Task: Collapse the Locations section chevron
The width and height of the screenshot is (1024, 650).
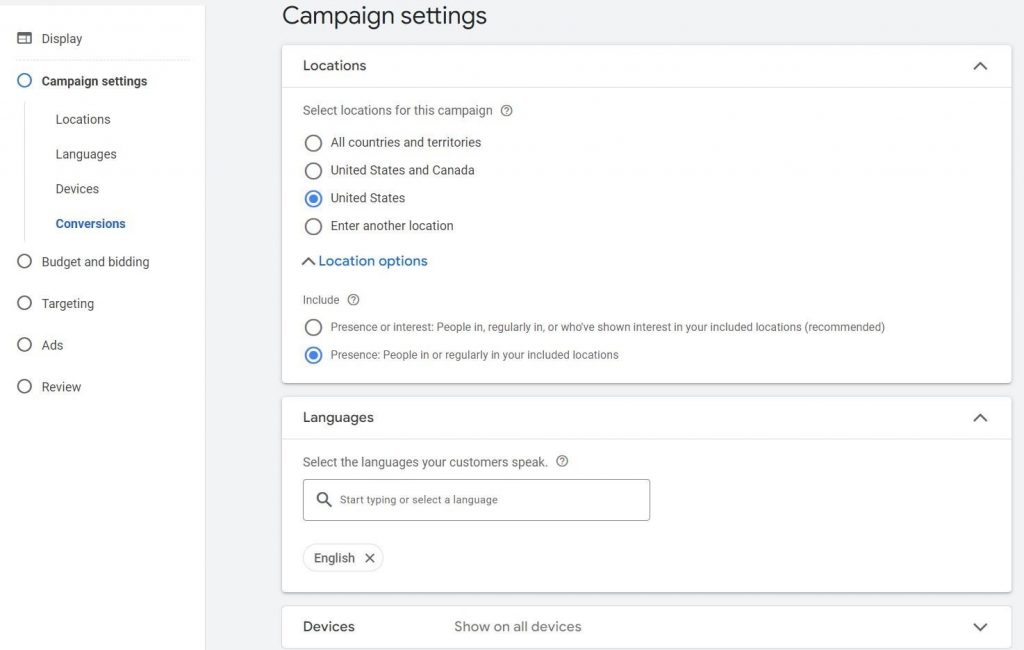Action: 980,66
